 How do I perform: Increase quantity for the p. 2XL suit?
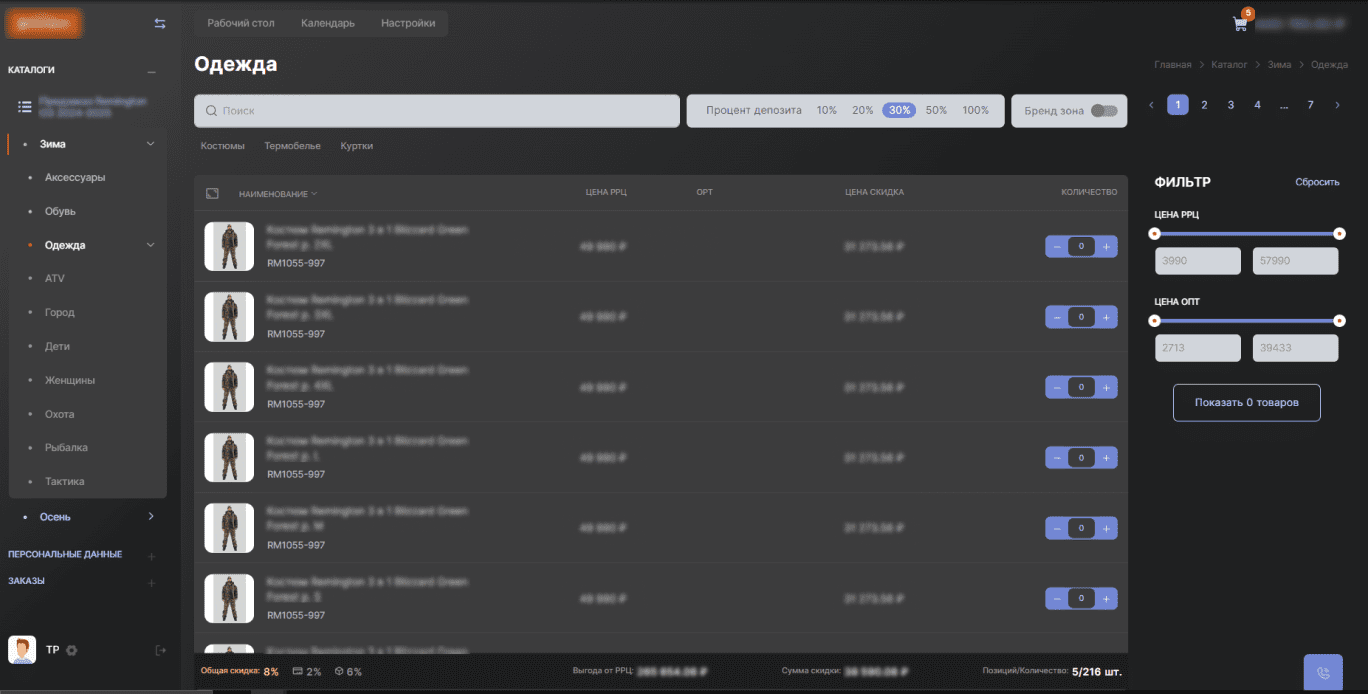coord(1106,246)
